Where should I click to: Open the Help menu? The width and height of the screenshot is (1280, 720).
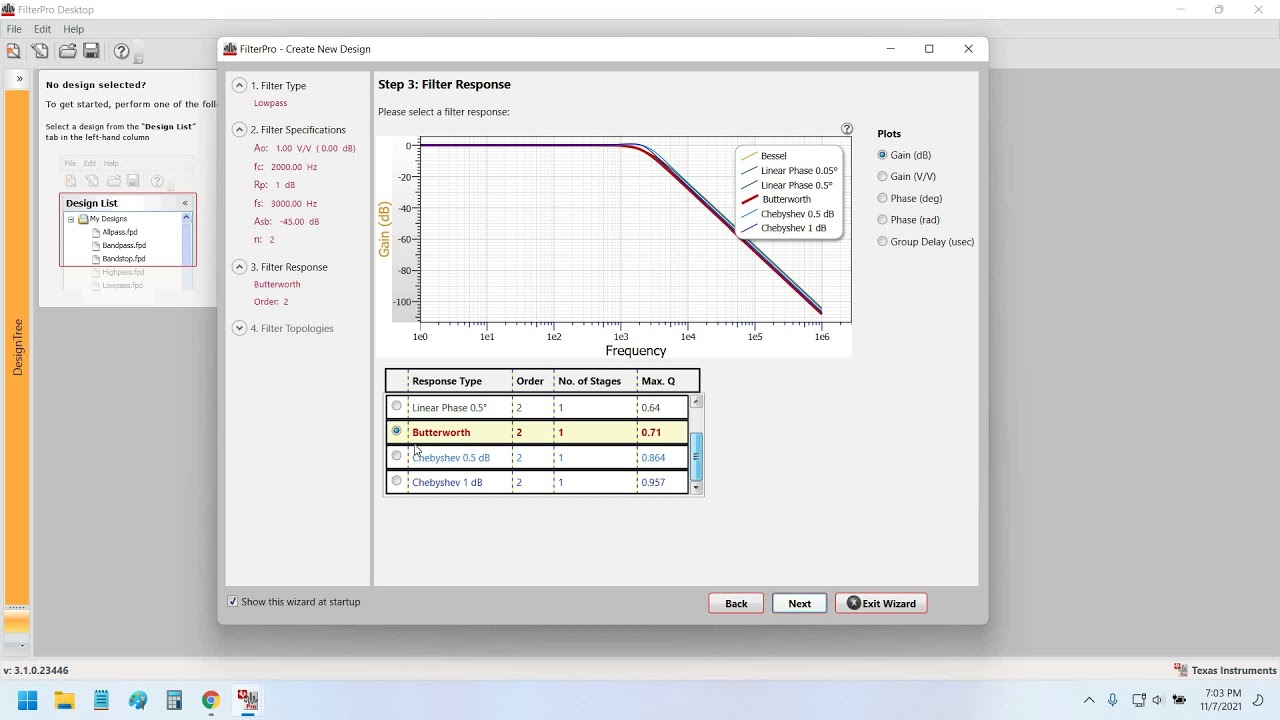tap(73, 29)
